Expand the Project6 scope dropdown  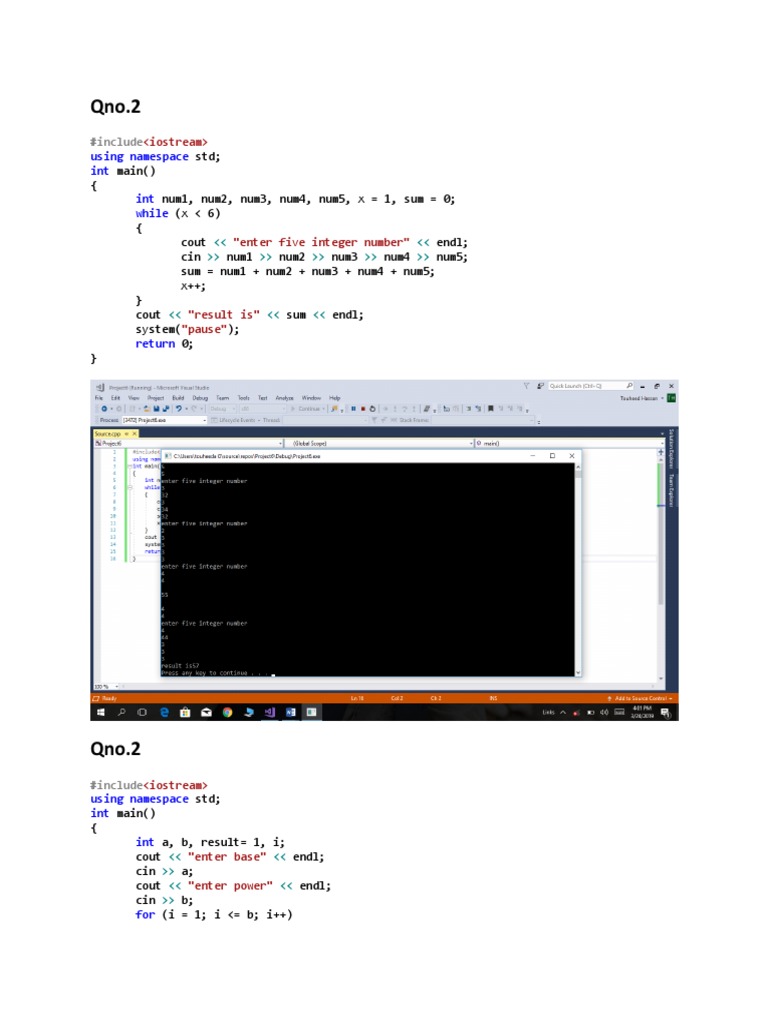pos(281,443)
